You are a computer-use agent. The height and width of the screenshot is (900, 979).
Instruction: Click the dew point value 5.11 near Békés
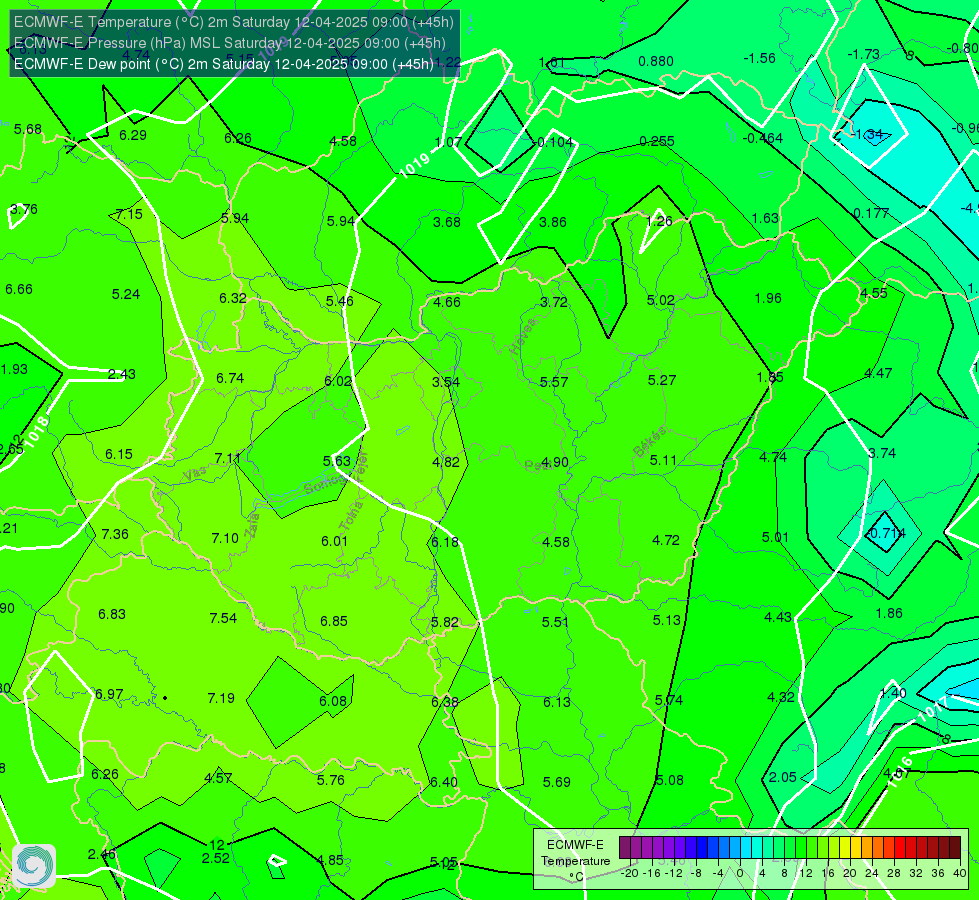(663, 460)
